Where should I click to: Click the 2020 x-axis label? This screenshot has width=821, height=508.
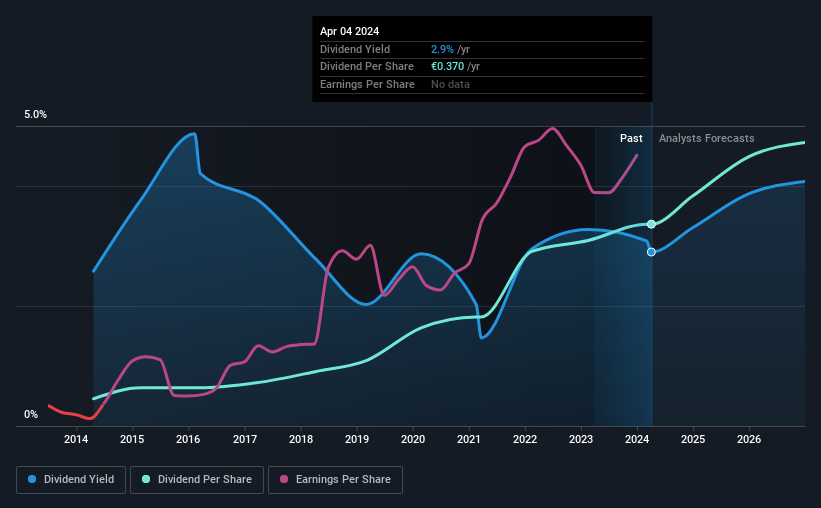[x=413, y=439]
